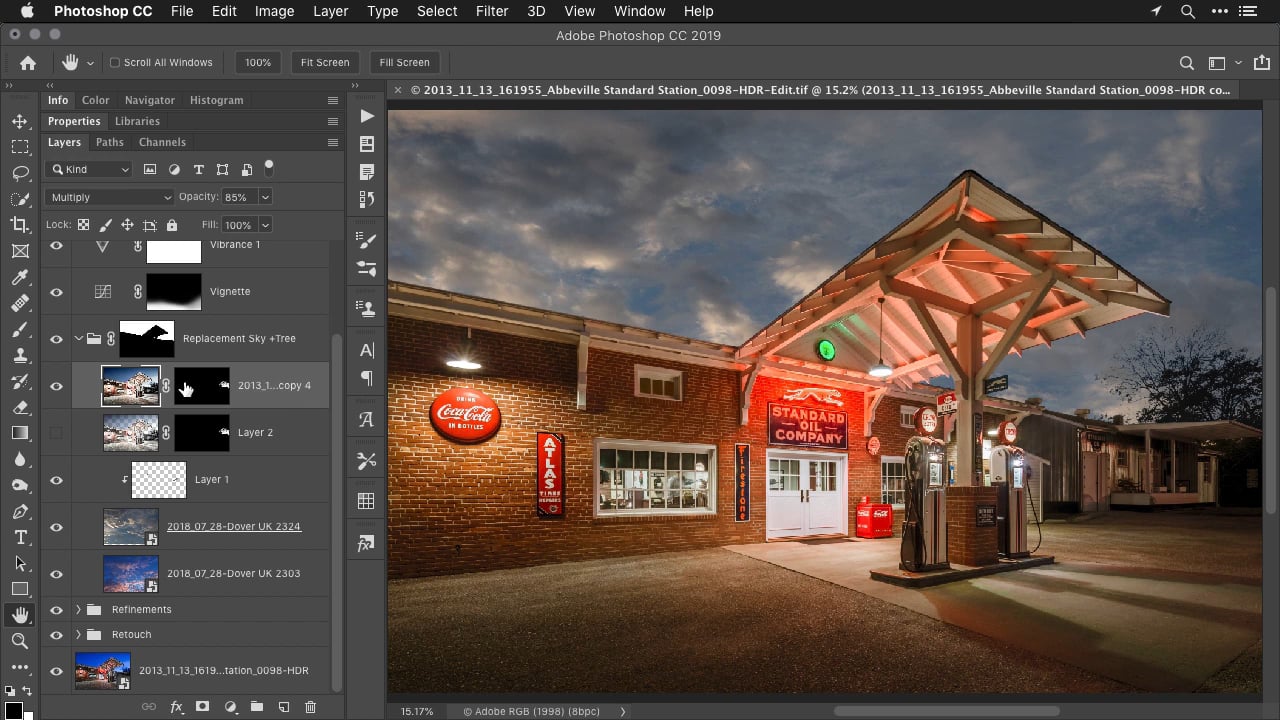Open the Actions panel play icon
The height and width of the screenshot is (720, 1280).
pos(367,116)
